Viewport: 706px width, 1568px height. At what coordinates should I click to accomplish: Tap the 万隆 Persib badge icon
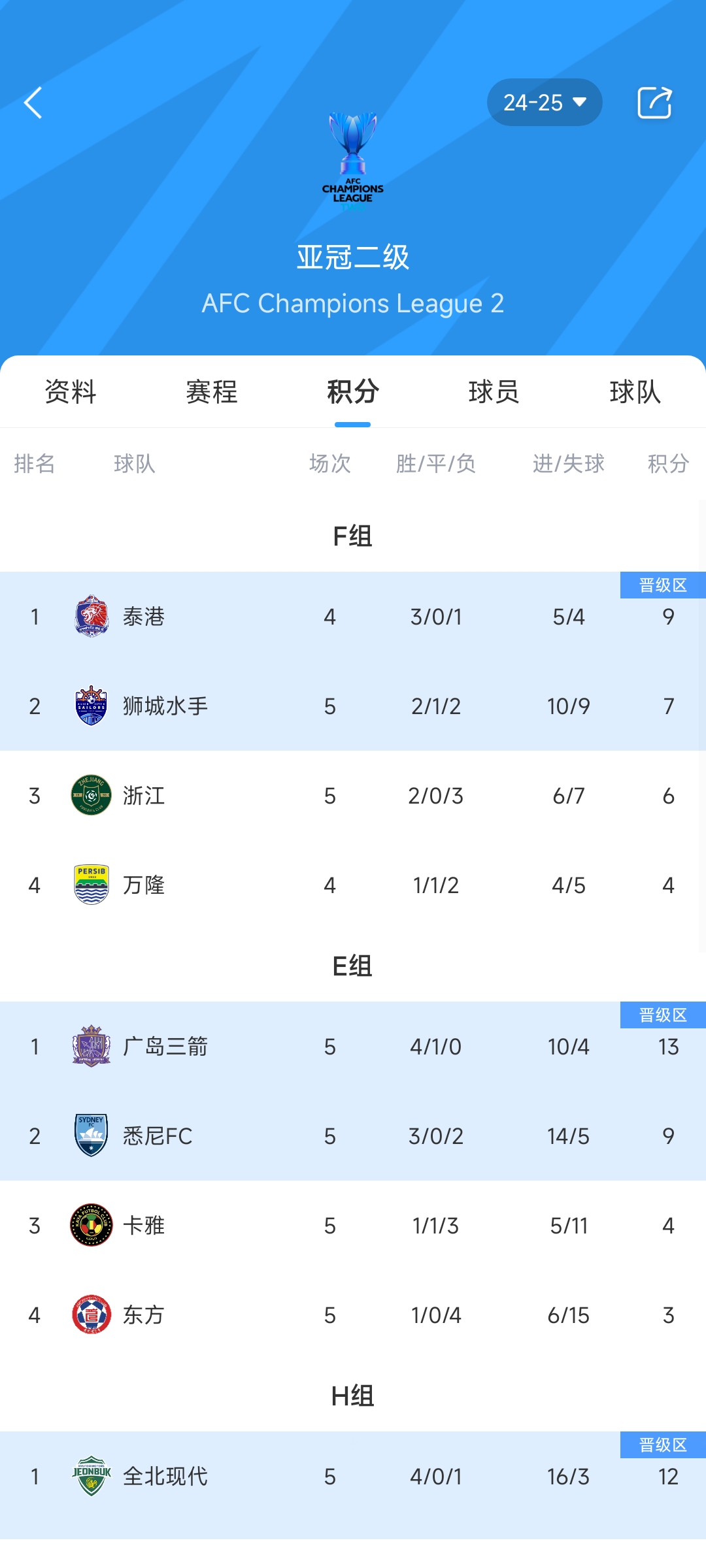click(x=92, y=885)
